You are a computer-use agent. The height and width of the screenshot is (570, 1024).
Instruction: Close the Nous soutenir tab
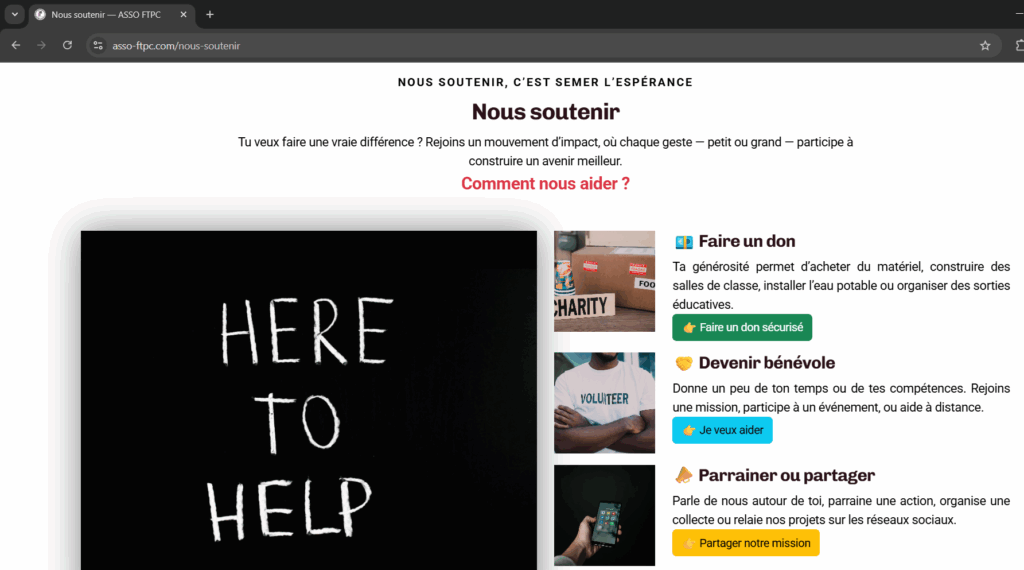(184, 14)
